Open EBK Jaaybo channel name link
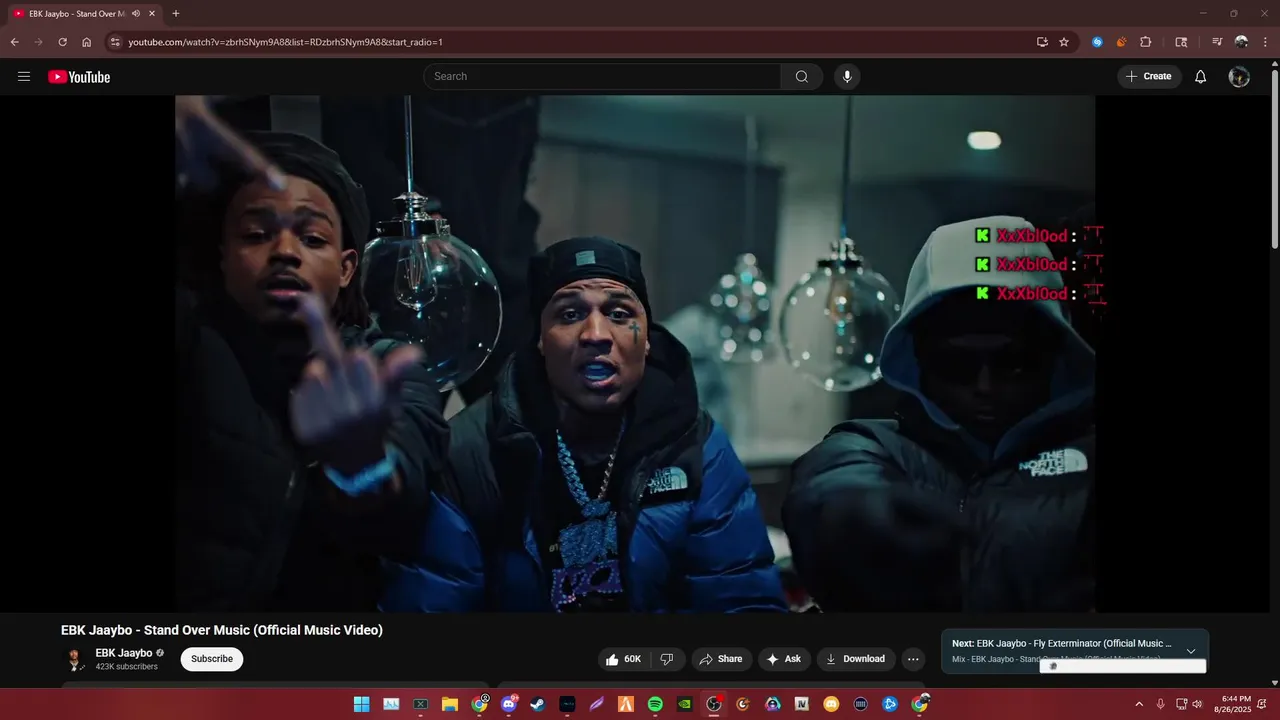This screenshot has width=1280, height=720. click(124, 653)
